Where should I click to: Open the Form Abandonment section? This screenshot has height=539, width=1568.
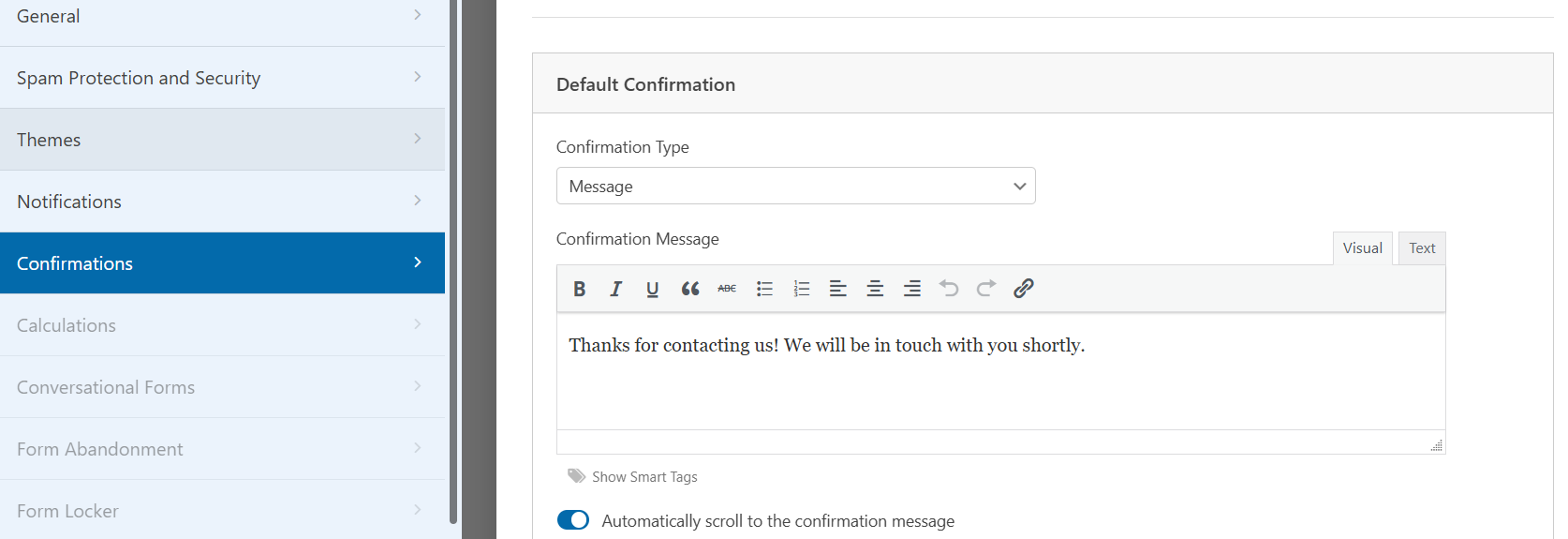[x=222, y=449]
